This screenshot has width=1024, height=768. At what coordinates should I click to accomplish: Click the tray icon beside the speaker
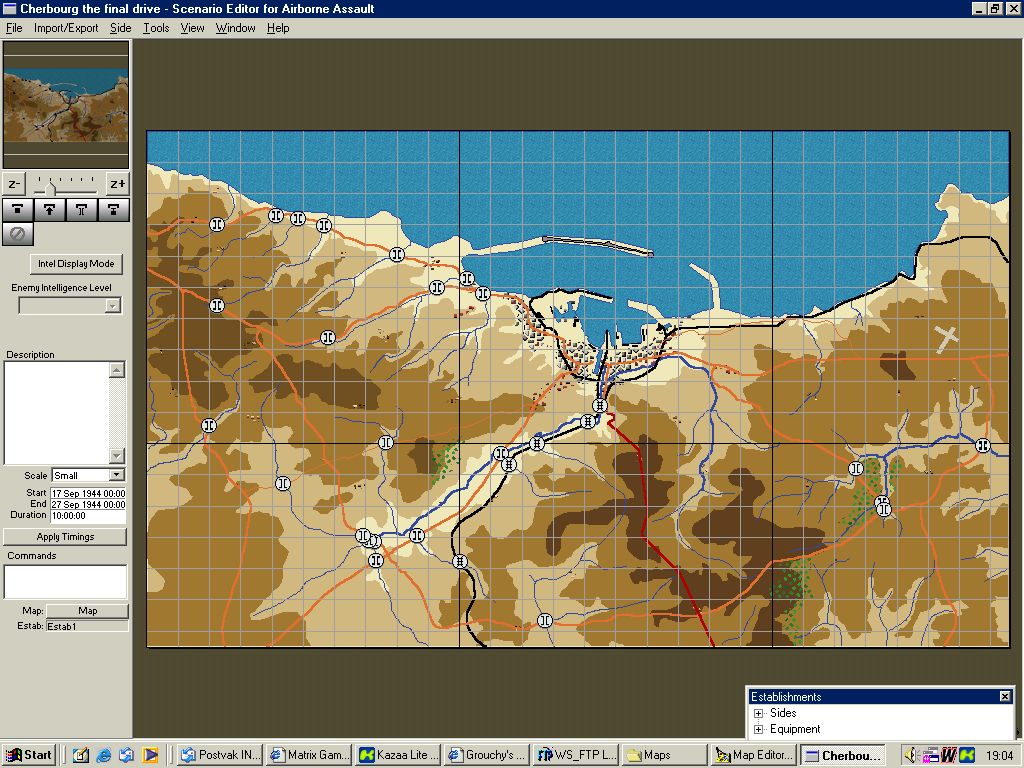(x=929, y=756)
